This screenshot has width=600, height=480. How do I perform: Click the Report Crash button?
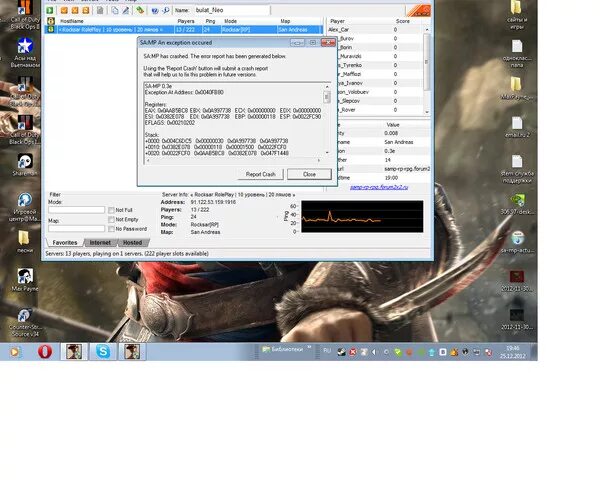(x=260, y=174)
